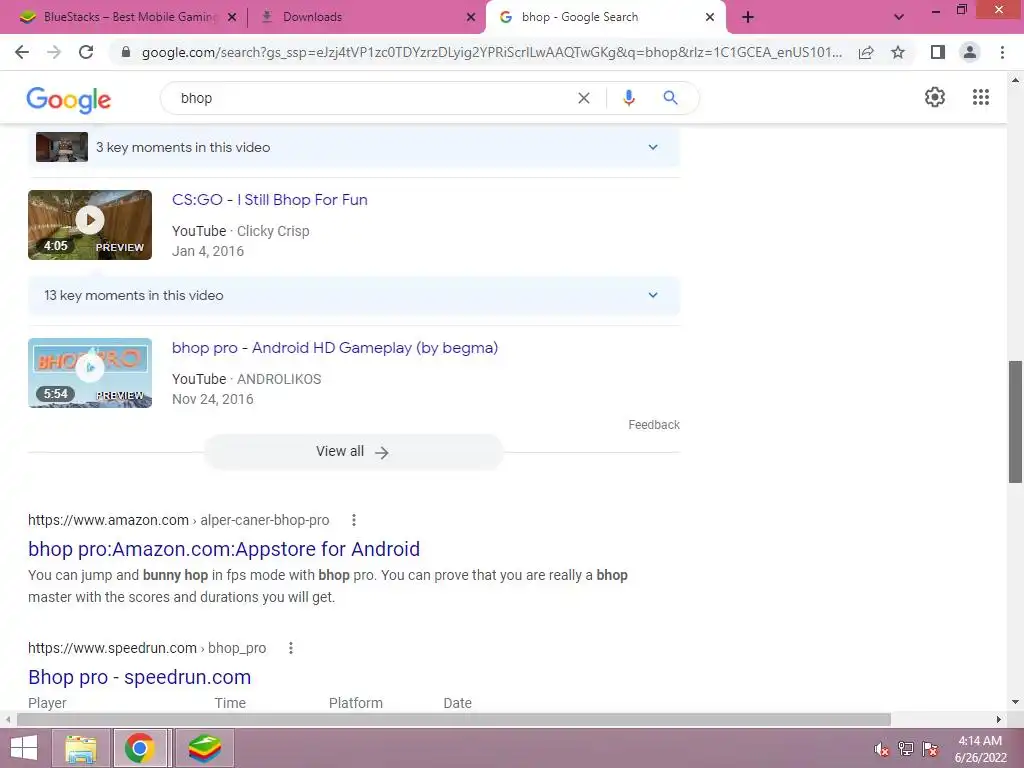
Task: Click the Chrome taskbar icon
Action: 139,748
